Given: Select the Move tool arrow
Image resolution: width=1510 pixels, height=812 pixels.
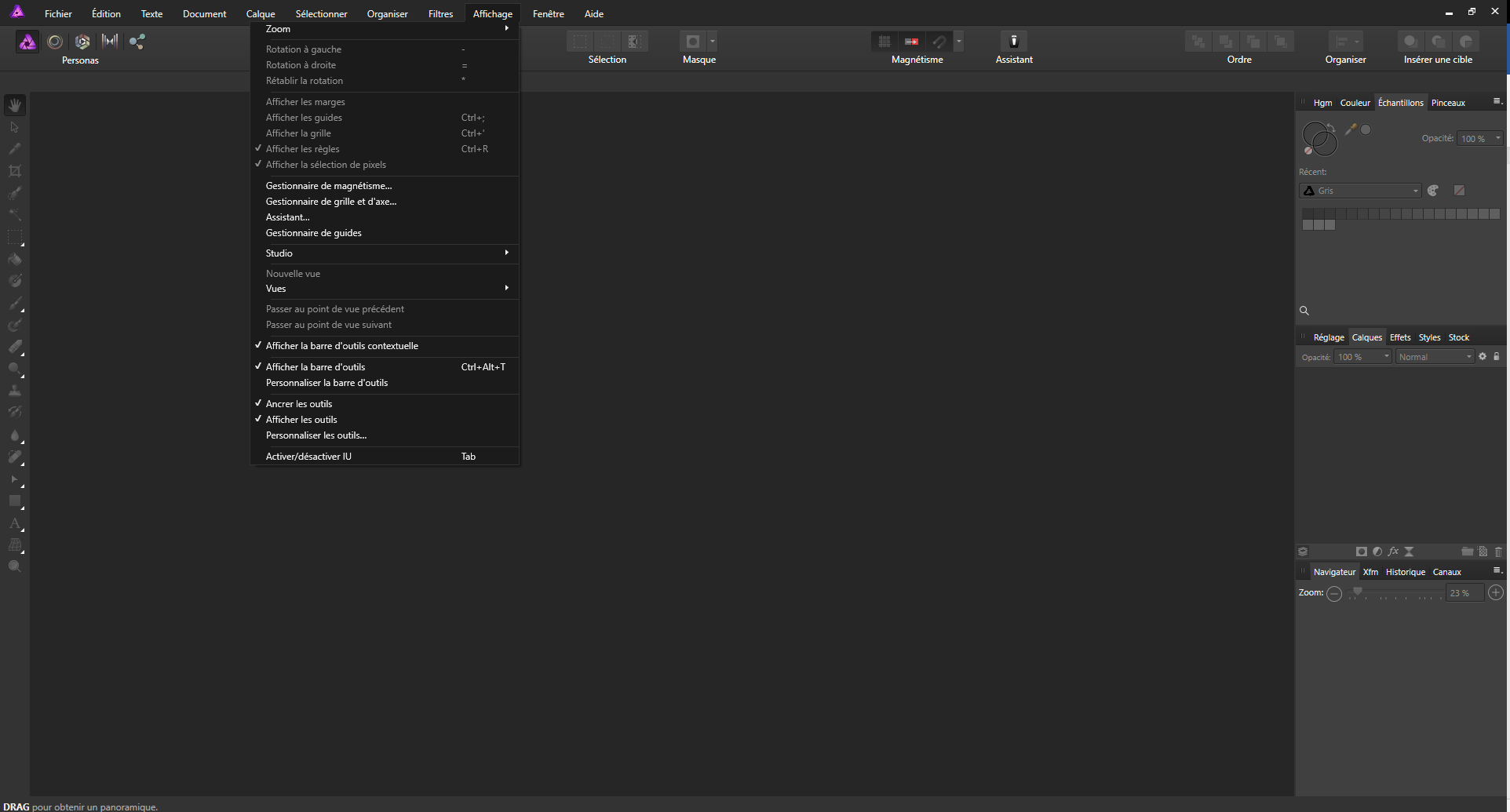Looking at the screenshot, I should (15, 127).
